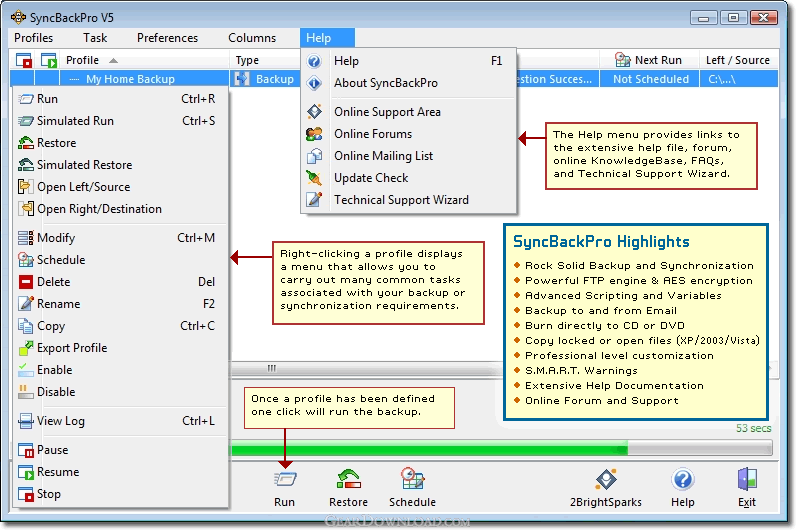Select Disable in the context menu
The height and width of the screenshot is (530, 796).
click(120, 392)
